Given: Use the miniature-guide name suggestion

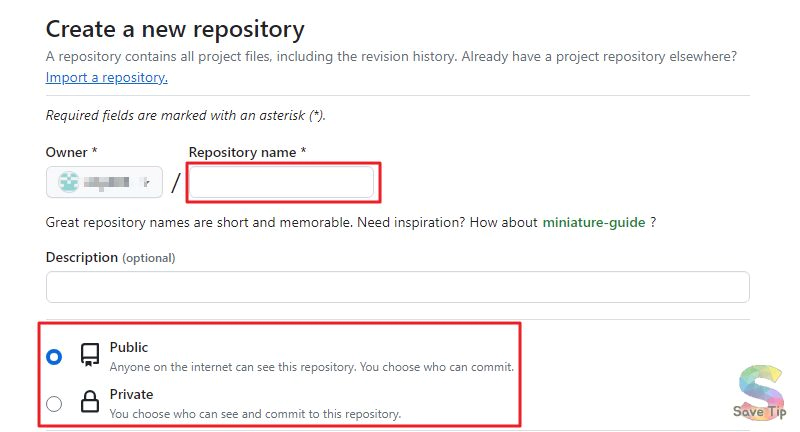Looking at the screenshot, I should [594, 222].
